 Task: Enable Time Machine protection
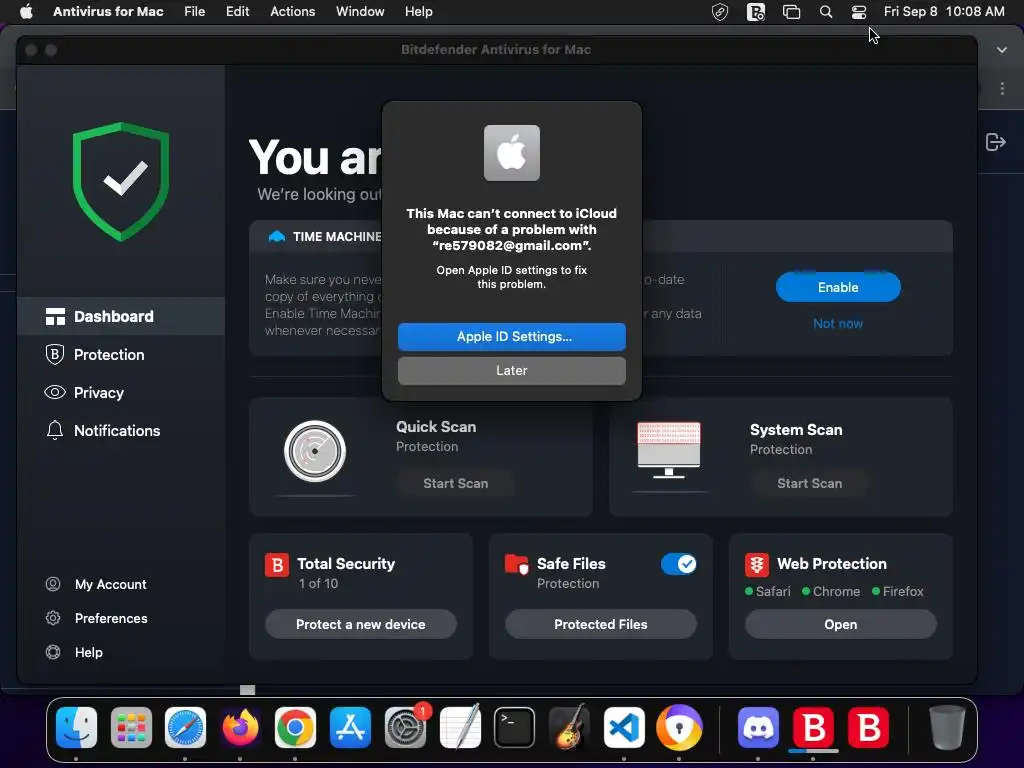coord(838,287)
